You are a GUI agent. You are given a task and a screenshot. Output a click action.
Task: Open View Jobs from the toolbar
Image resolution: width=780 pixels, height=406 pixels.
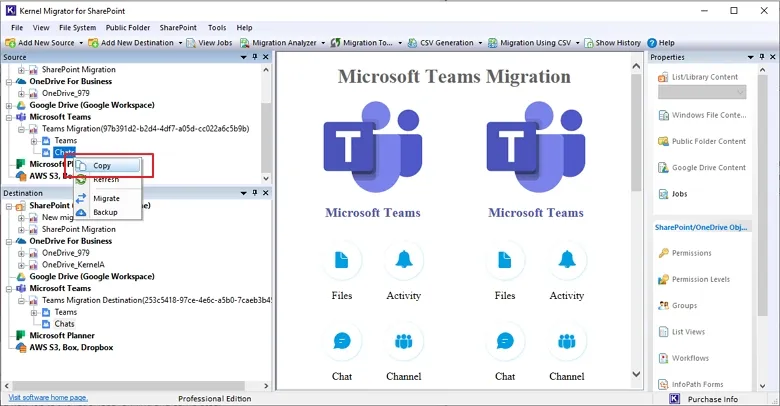(x=209, y=43)
